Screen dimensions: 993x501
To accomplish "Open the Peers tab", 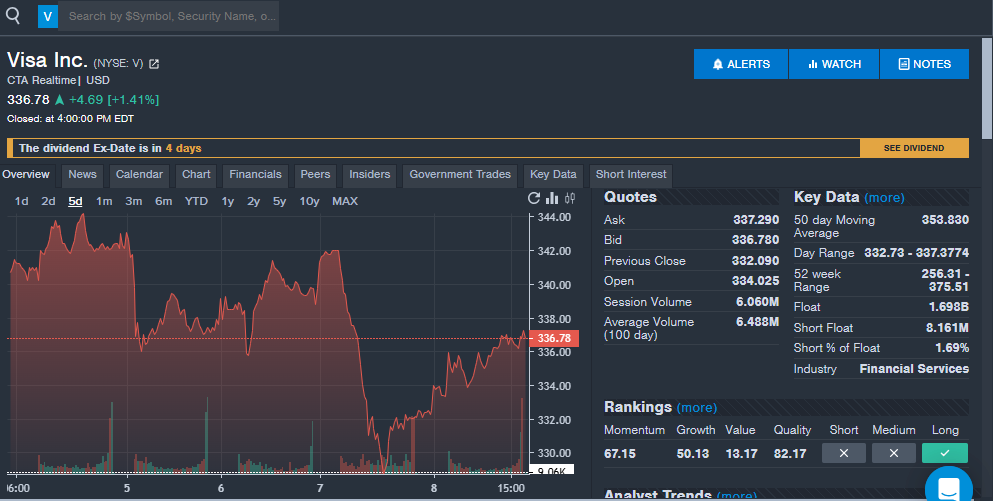I will pos(315,175).
